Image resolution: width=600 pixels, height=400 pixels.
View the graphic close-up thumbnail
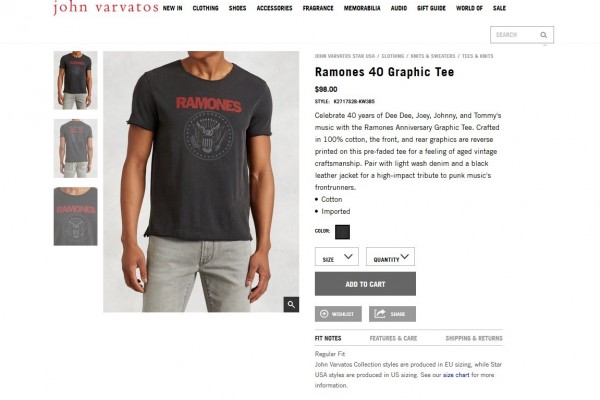[76, 216]
